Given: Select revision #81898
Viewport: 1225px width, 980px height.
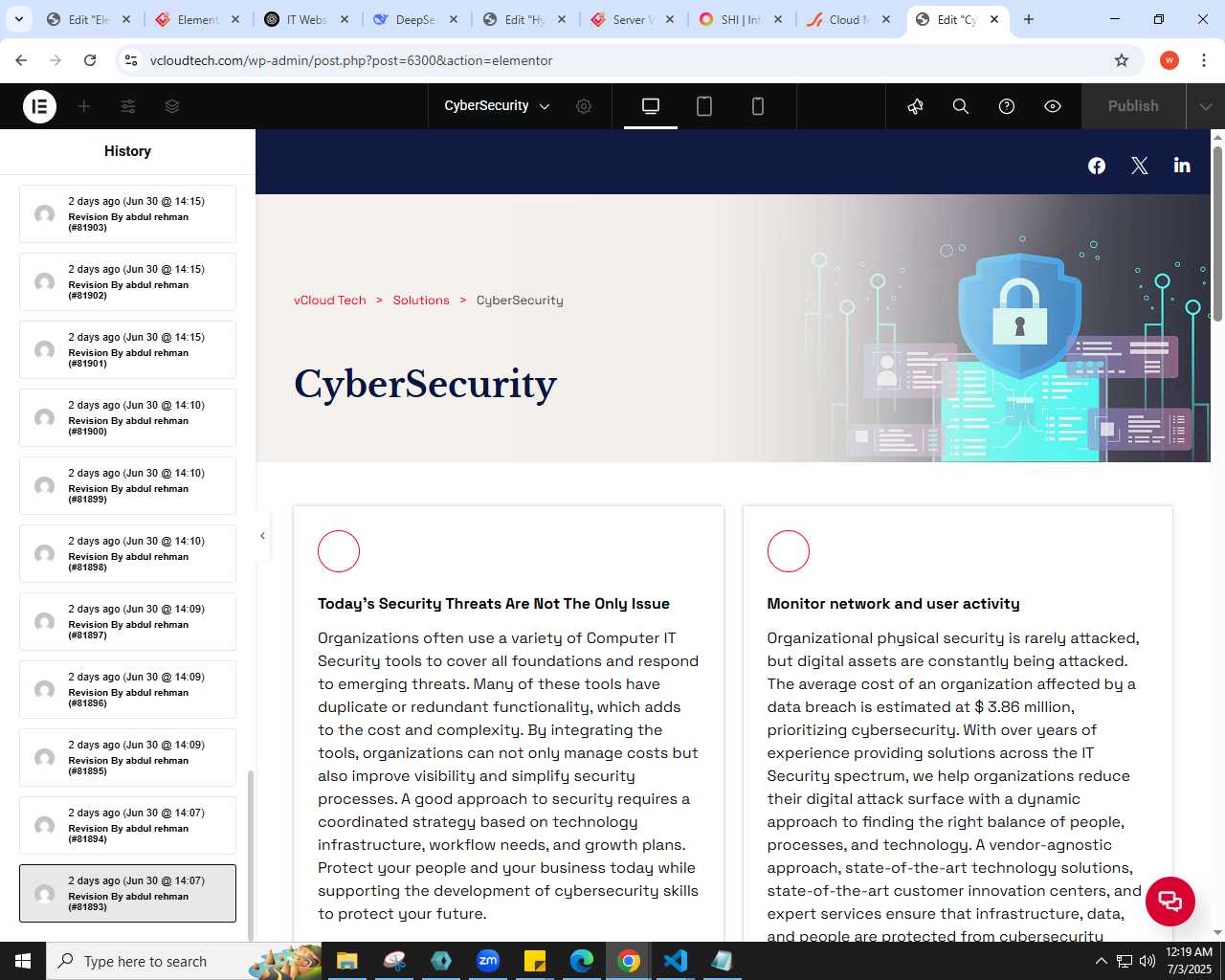Looking at the screenshot, I should pyautogui.click(x=127, y=554).
